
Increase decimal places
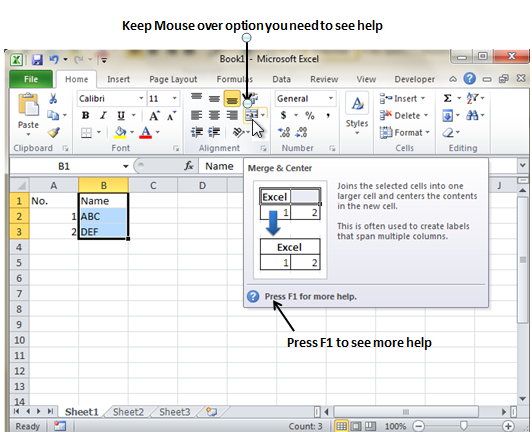coord(284,132)
